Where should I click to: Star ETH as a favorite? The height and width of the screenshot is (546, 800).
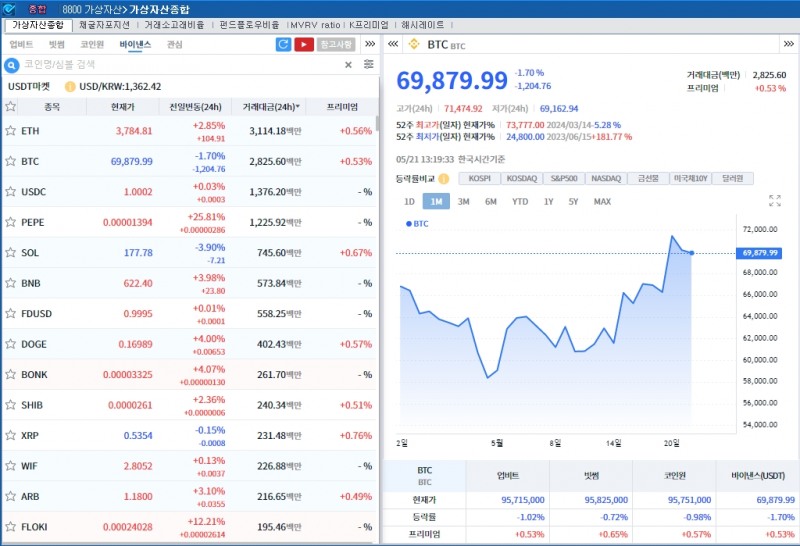click(11, 131)
